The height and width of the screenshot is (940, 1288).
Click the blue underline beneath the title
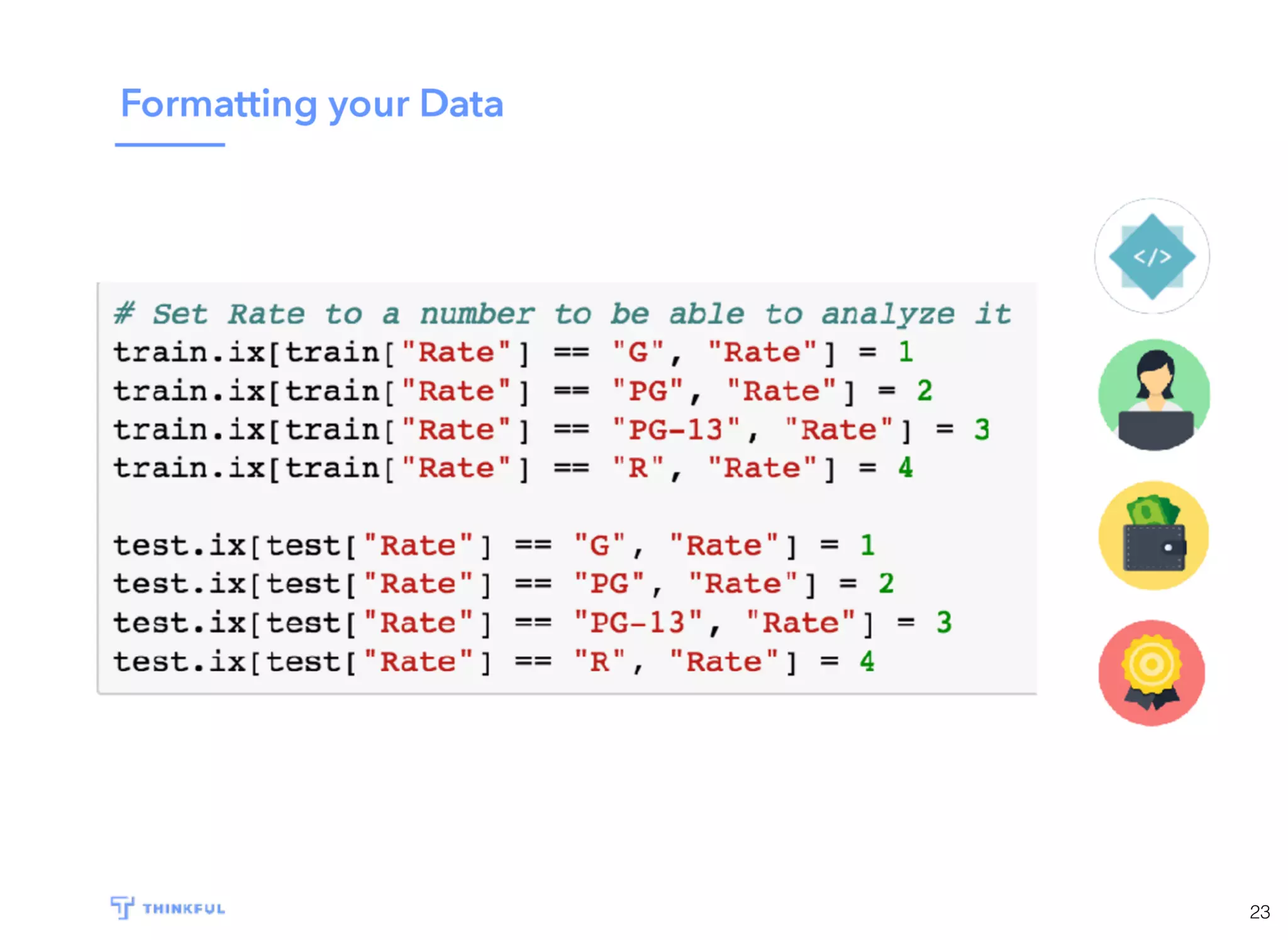170,145
